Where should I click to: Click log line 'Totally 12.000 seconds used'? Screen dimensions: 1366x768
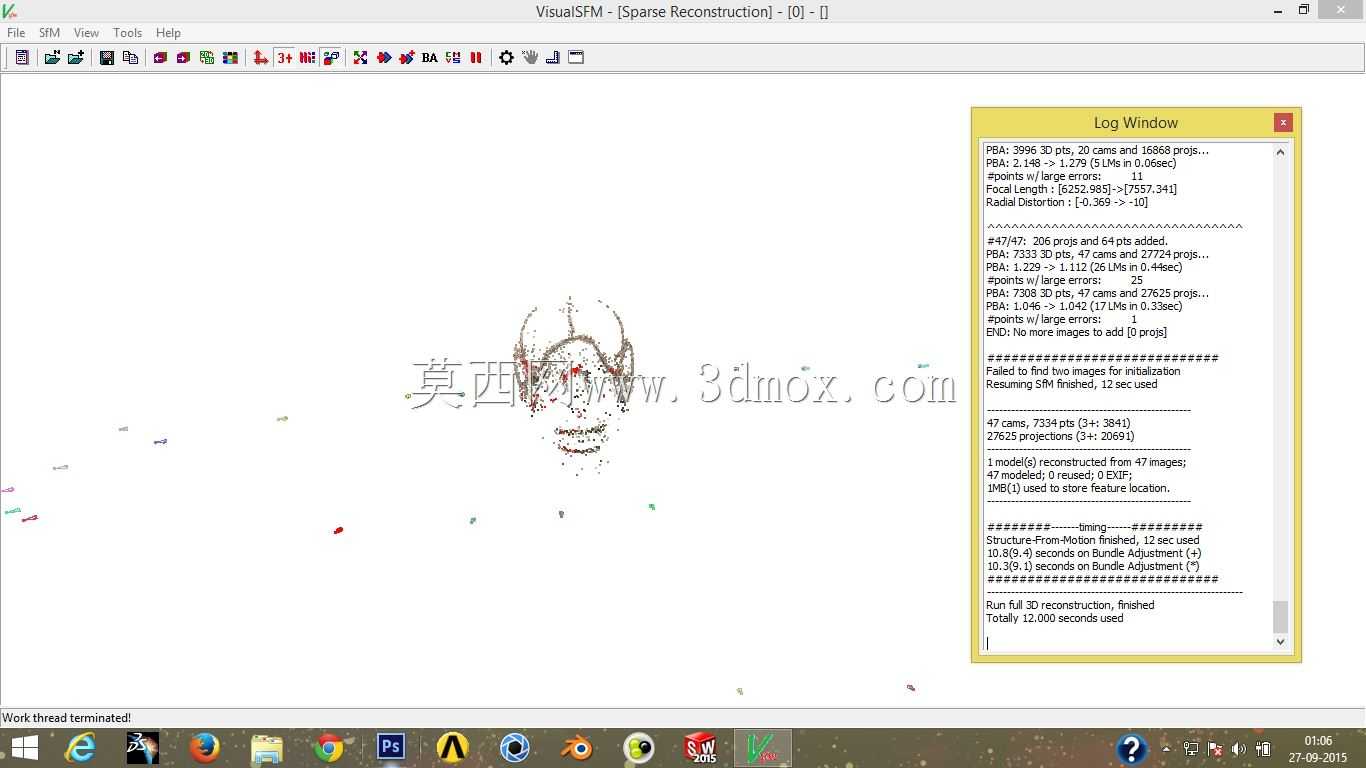1055,618
